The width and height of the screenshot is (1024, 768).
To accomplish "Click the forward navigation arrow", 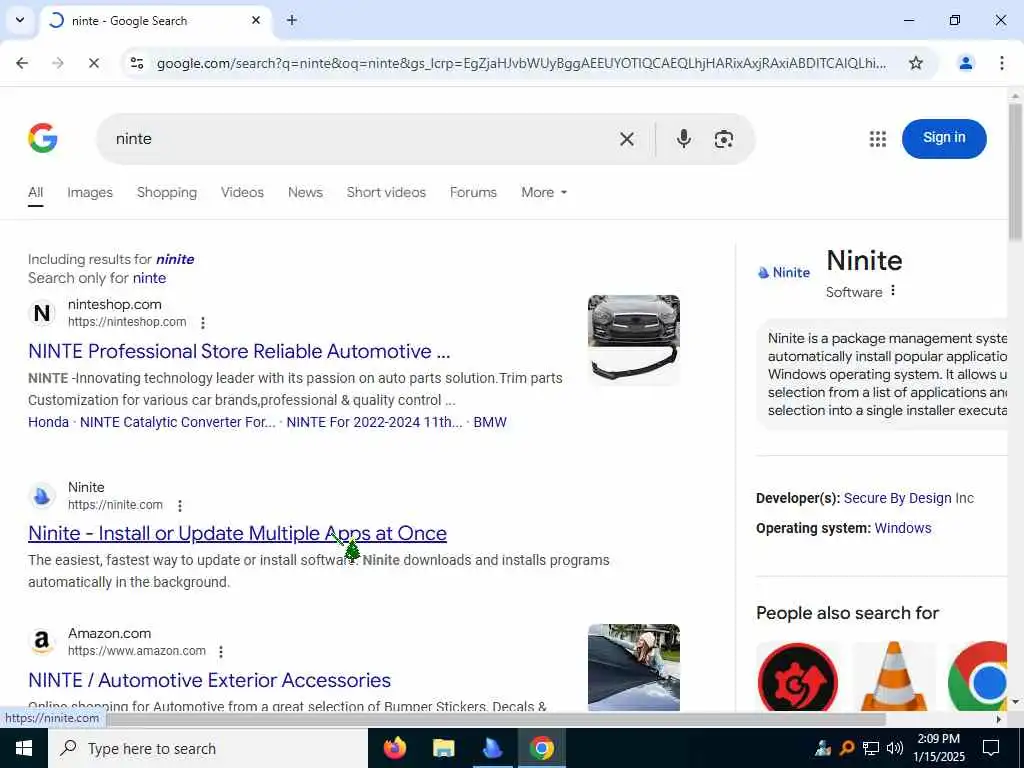I will [x=58, y=63].
